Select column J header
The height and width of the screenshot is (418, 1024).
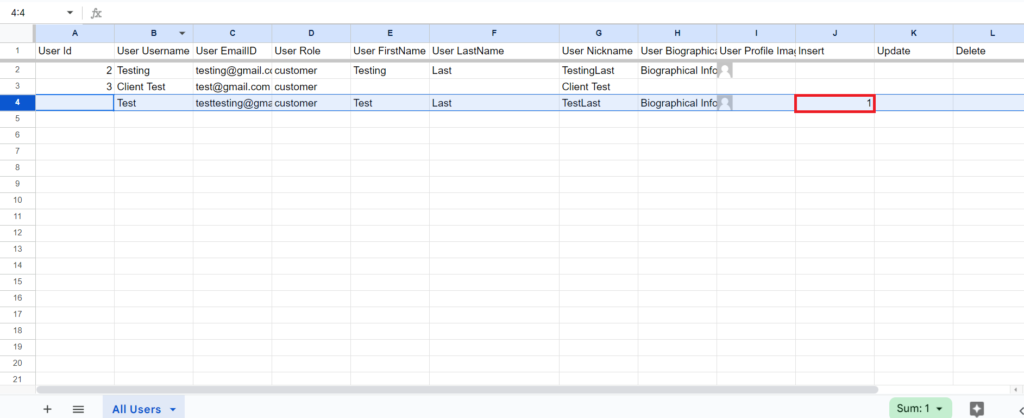(835, 33)
